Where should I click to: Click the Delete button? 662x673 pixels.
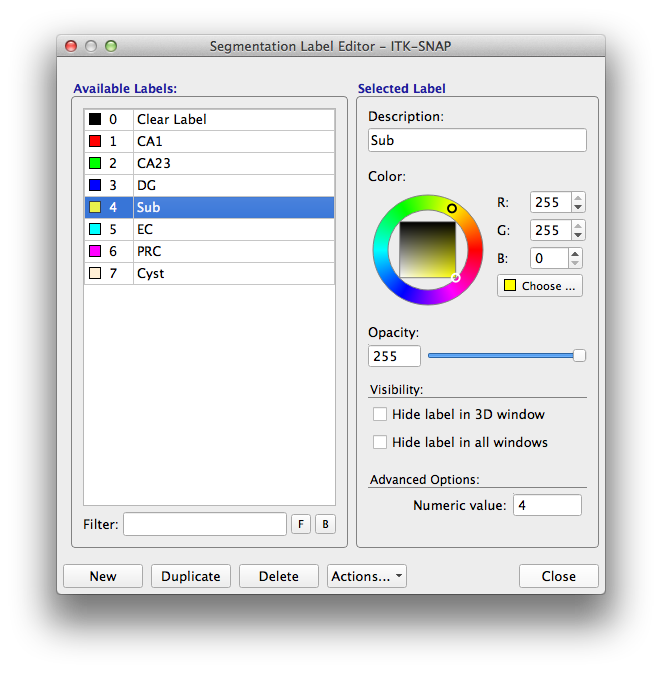pyautogui.click(x=279, y=576)
